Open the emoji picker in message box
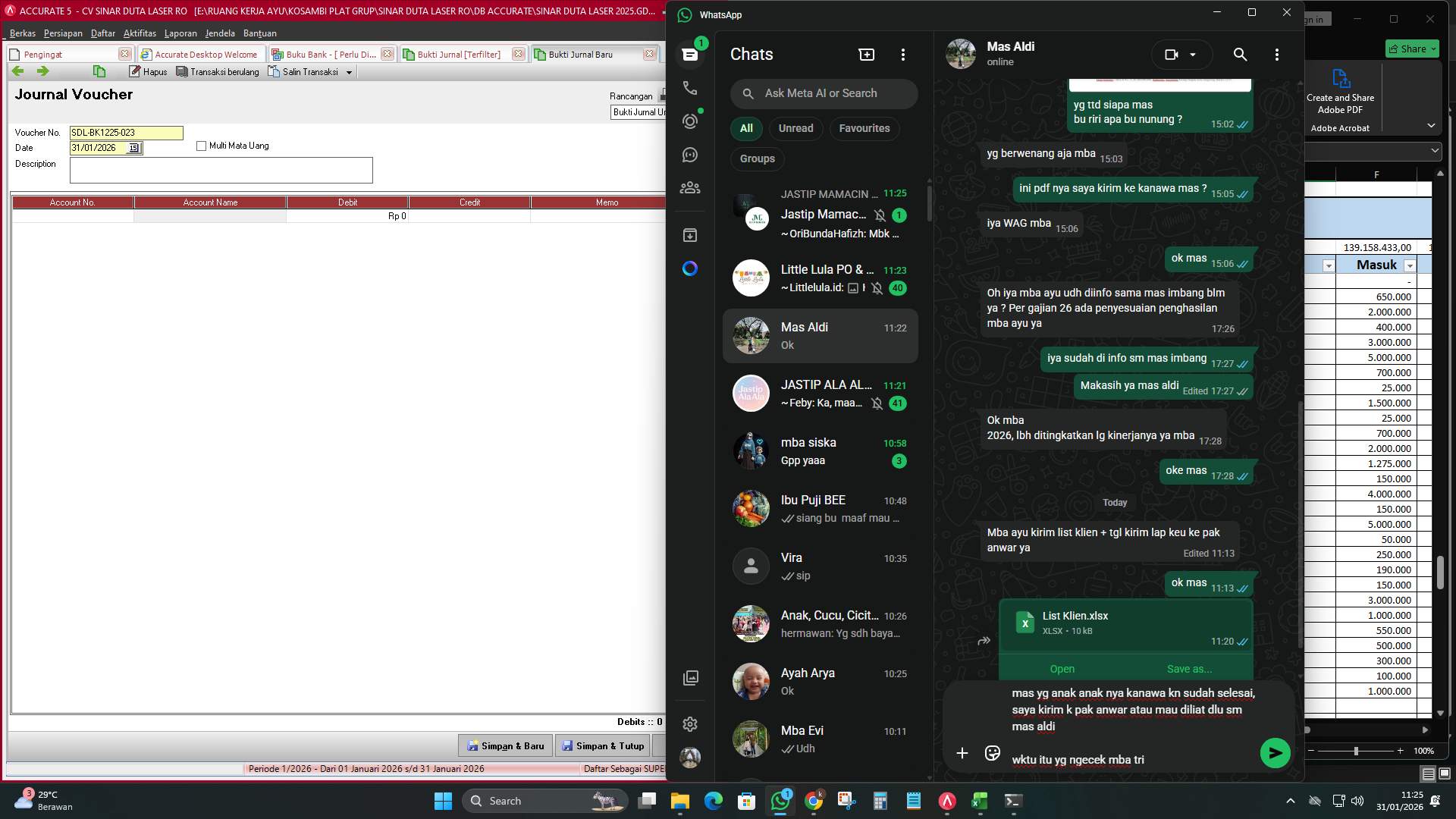Viewport: 1456px width, 819px height. tap(992, 753)
